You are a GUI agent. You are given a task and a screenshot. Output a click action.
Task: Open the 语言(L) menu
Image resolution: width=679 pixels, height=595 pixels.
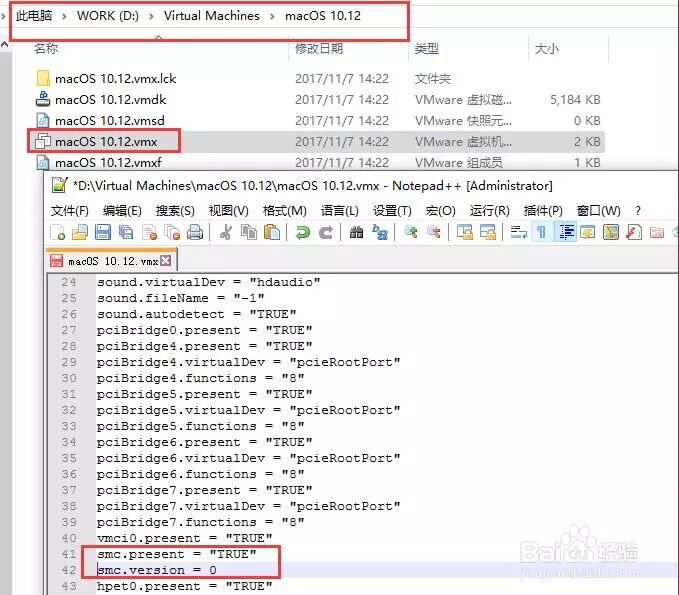click(340, 211)
